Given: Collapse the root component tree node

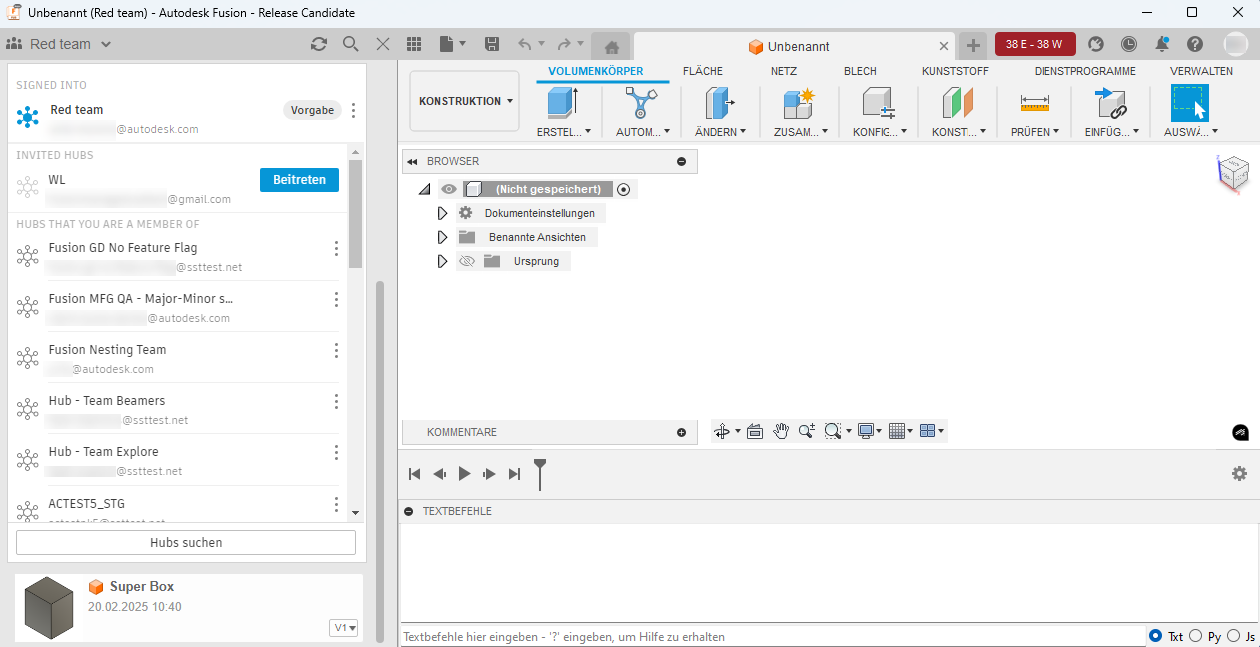Looking at the screenshot, I should click(x=424, y=189).
